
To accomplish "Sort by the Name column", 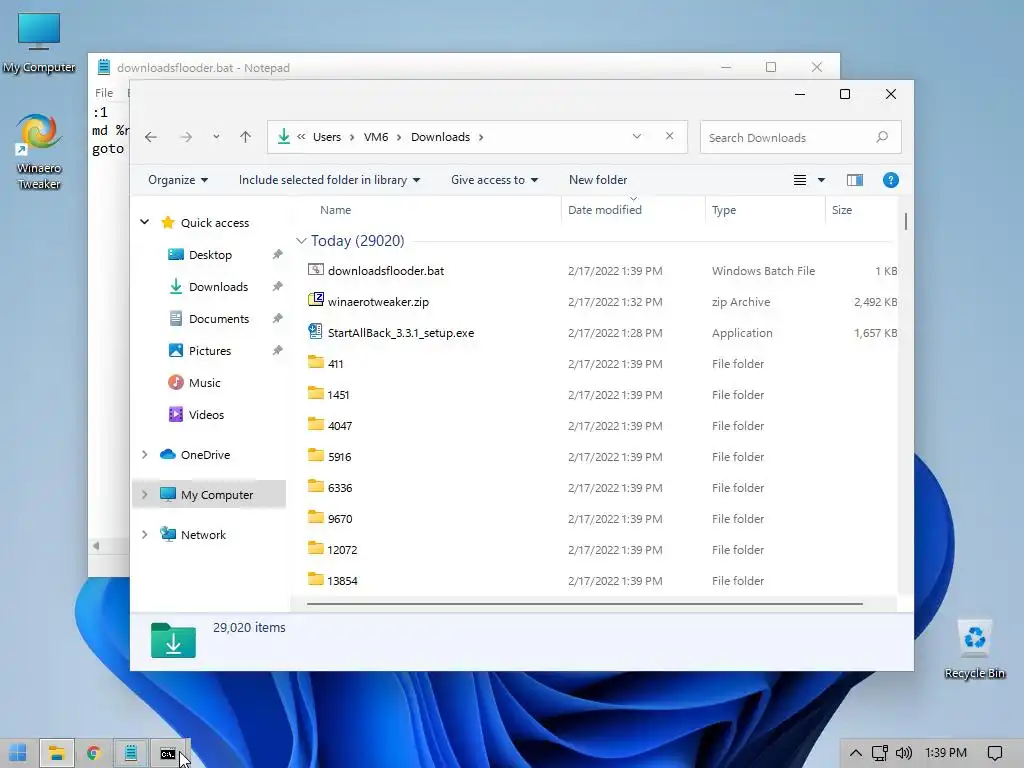I will coord(336,210).
